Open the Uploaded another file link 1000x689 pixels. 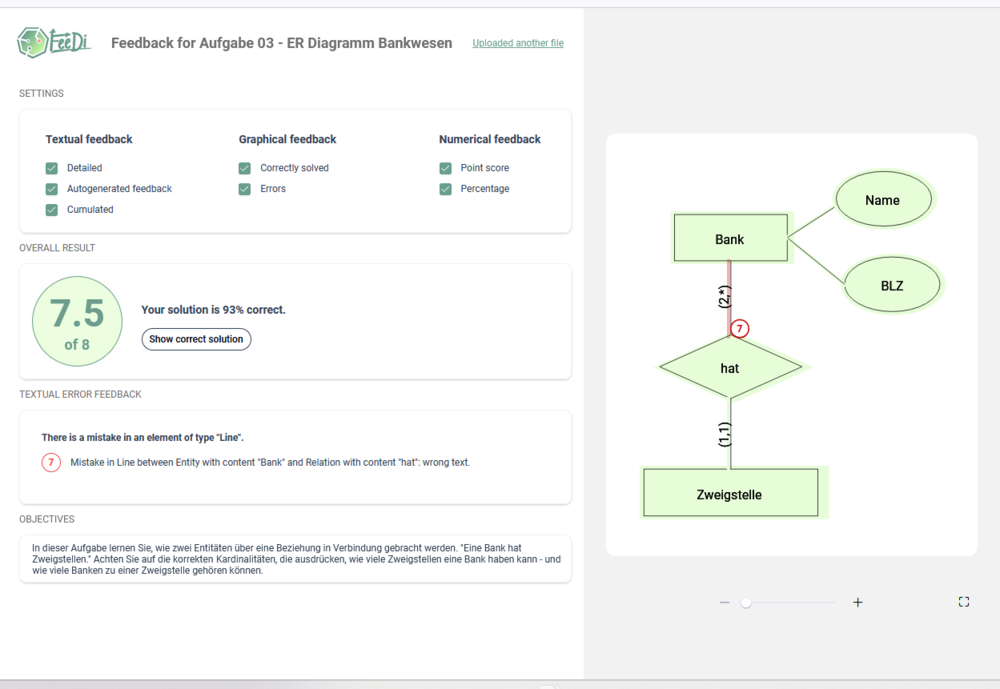(x=518, y=43)
